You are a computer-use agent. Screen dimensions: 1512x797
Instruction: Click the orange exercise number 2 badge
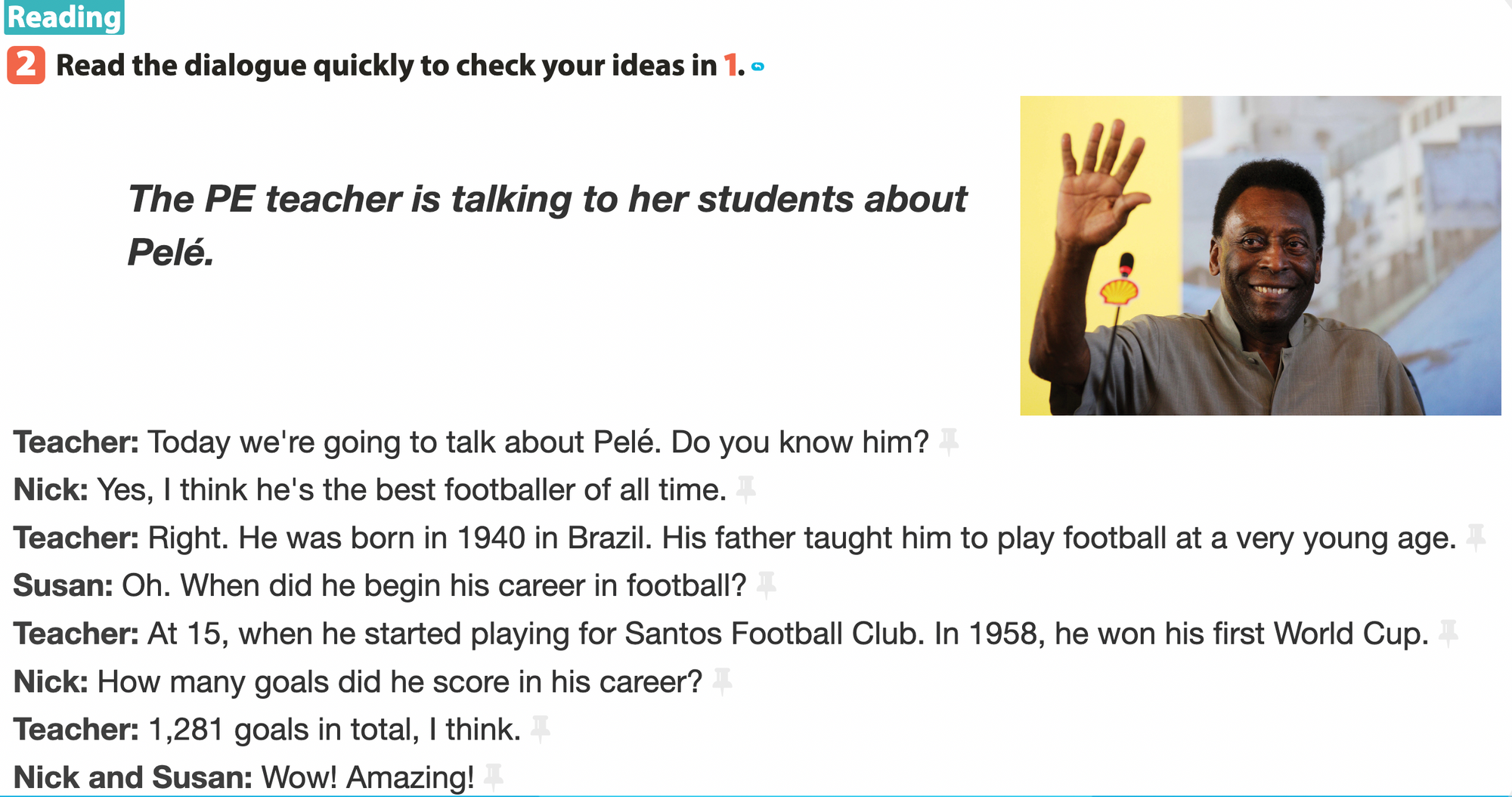point(26,65)
